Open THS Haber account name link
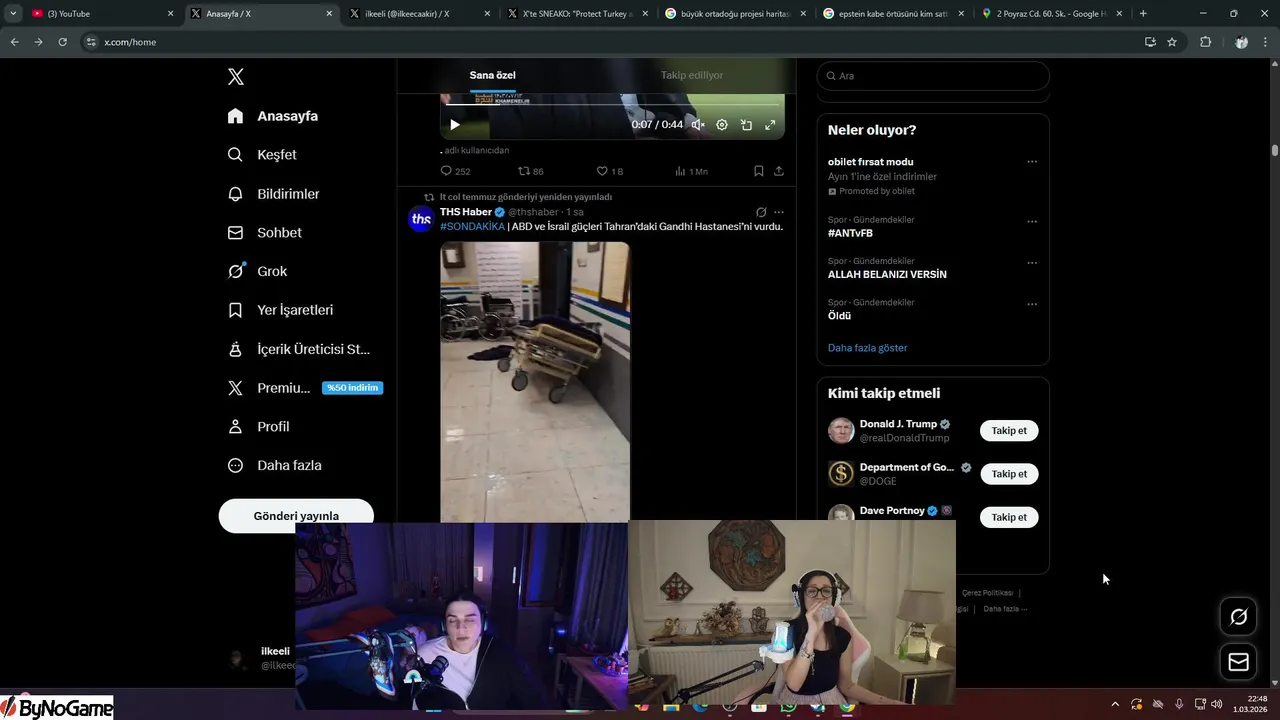The height and width of the screenshot is (720, 1280). click(466, 212)
